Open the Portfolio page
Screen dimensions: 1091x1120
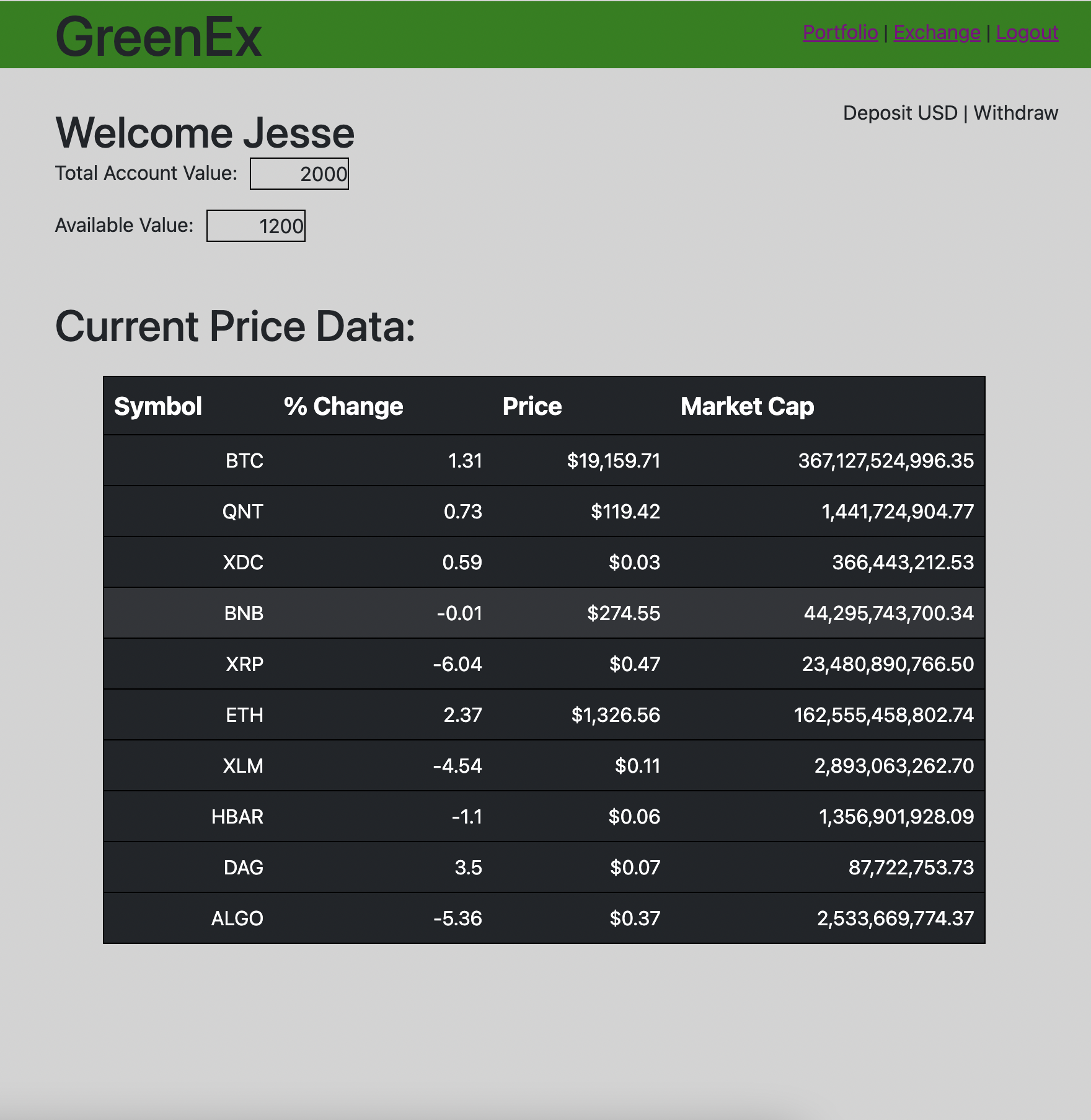(839, 33)
